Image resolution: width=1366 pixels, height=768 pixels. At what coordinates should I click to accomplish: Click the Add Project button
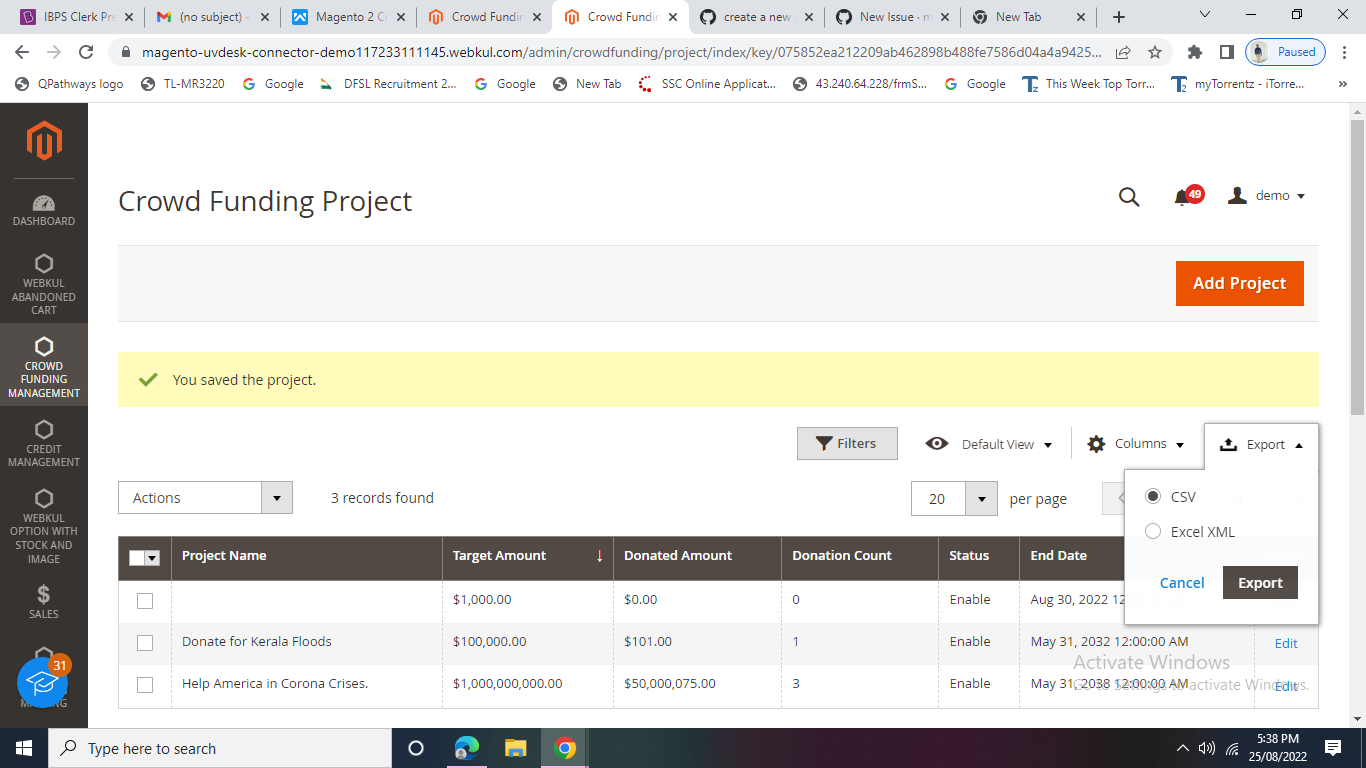tap(1239, 283)
